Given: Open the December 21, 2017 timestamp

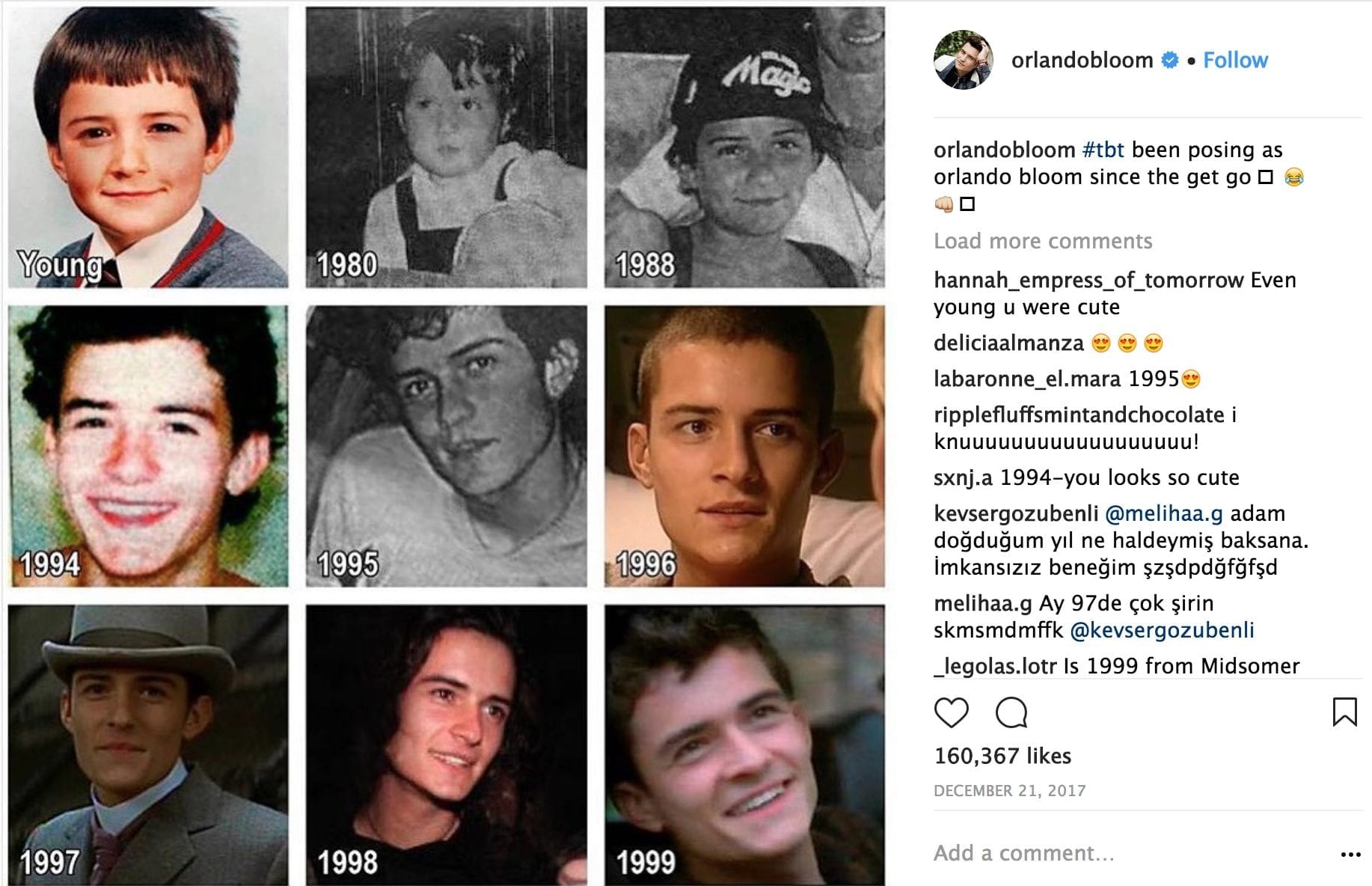Looking at the screenshot, I should click(1010, 791).
